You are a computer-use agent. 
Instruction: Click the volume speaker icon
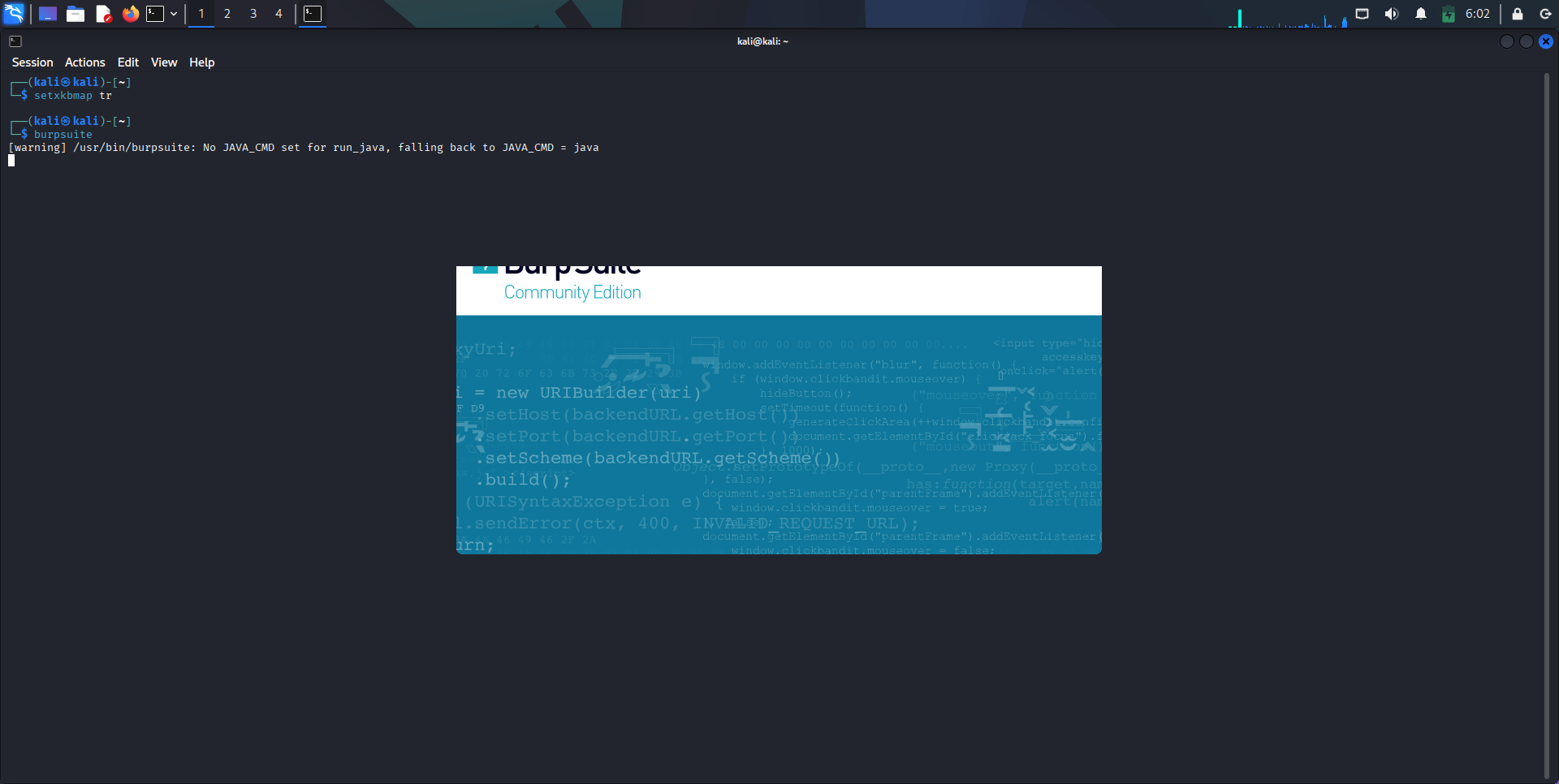click(1392, 14)
